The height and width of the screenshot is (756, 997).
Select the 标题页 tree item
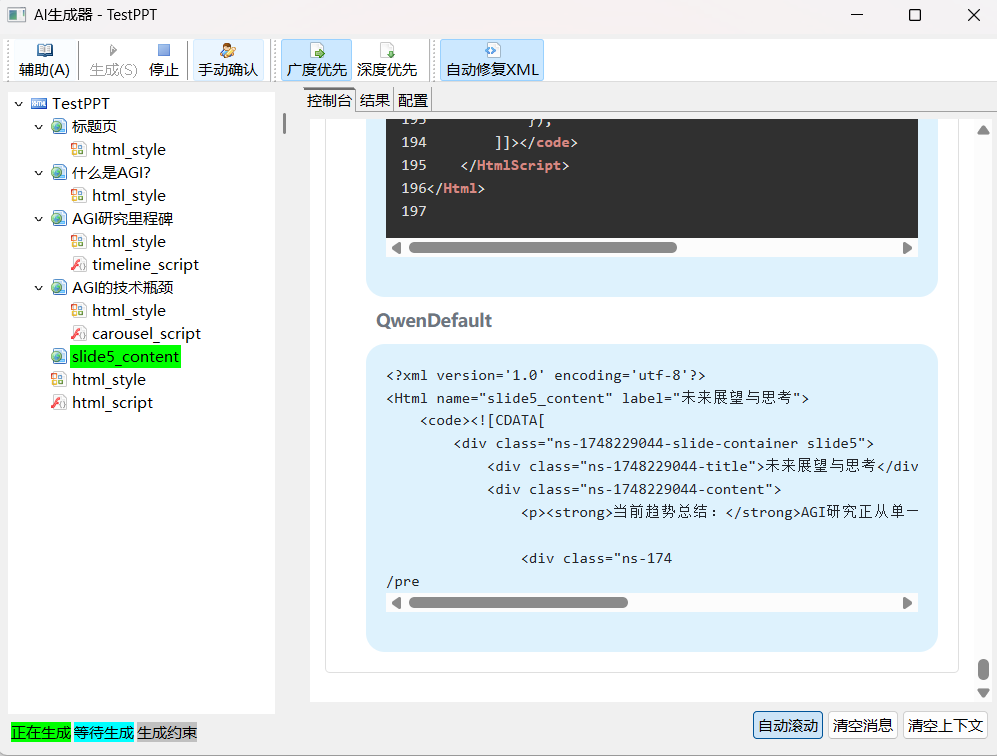click(94, 127)
